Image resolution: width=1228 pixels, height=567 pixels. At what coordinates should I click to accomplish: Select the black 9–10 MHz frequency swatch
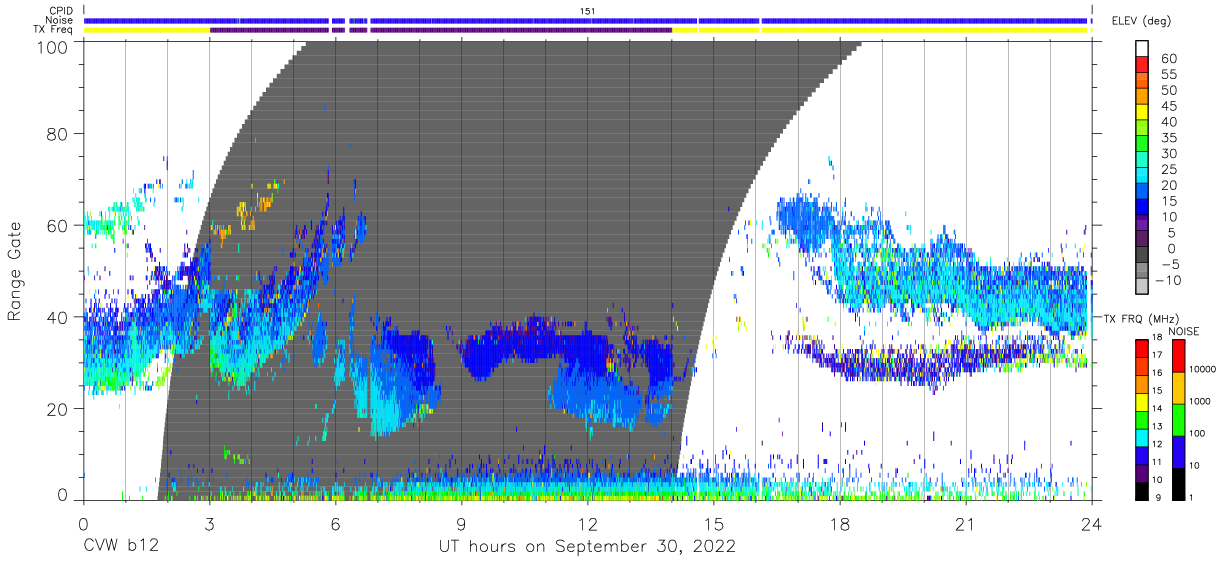[x=1141, y=489]
